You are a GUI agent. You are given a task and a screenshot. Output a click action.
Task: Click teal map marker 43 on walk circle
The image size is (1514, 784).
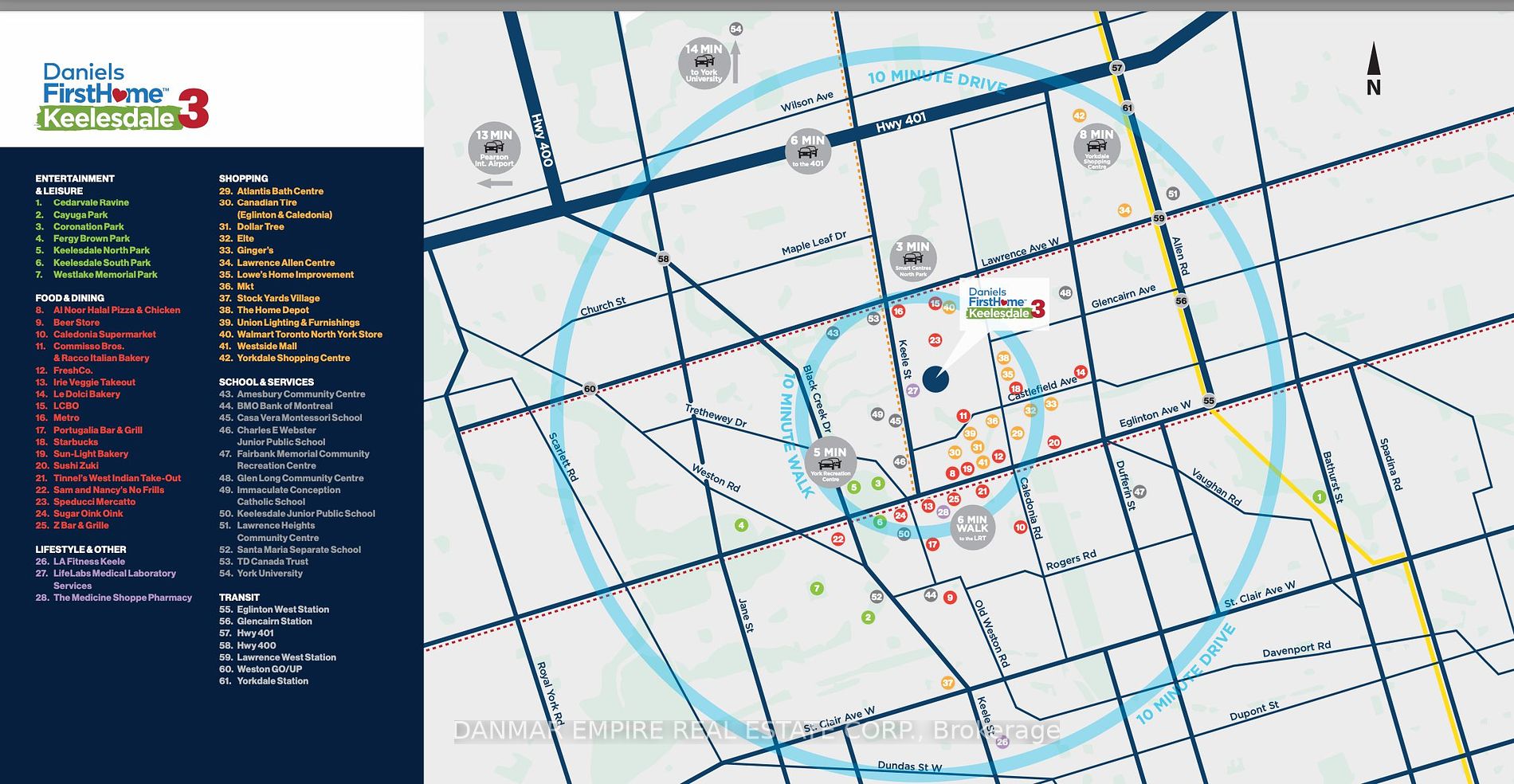pyautogui.click(x=833, y=333)
